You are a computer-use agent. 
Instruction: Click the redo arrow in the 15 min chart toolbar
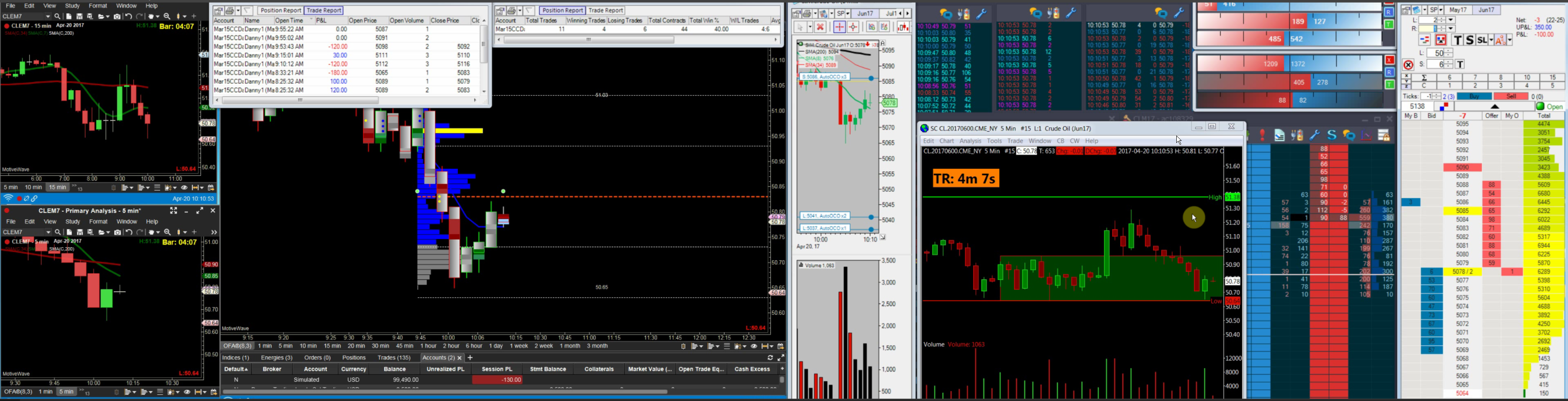point(140,17)
